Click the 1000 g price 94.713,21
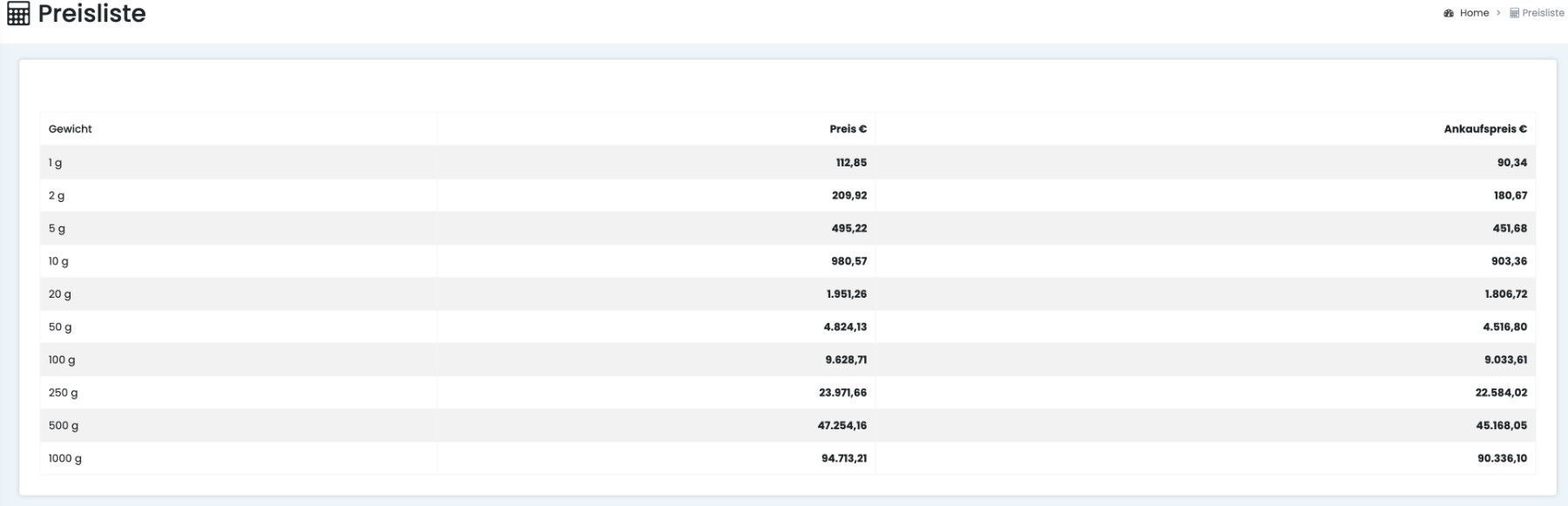 [843, 458]
